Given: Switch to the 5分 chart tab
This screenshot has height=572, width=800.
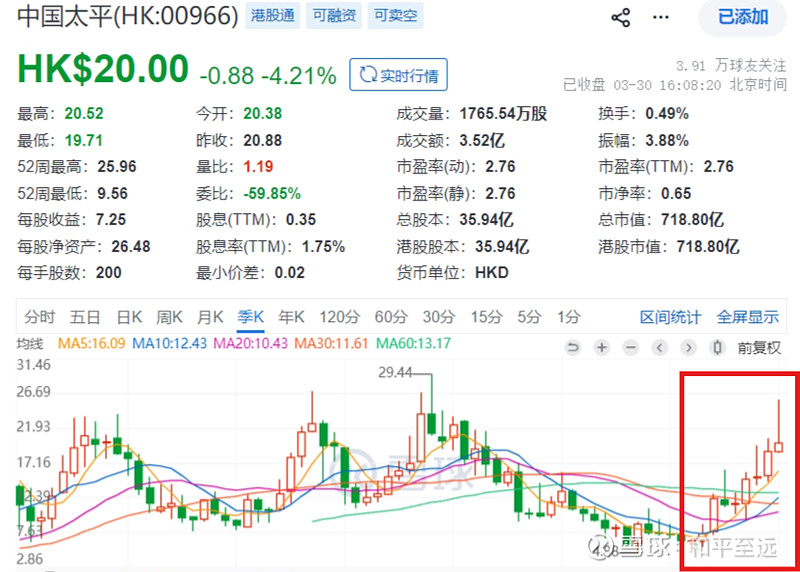Looking at the screenshot, I should click(529, 317).
